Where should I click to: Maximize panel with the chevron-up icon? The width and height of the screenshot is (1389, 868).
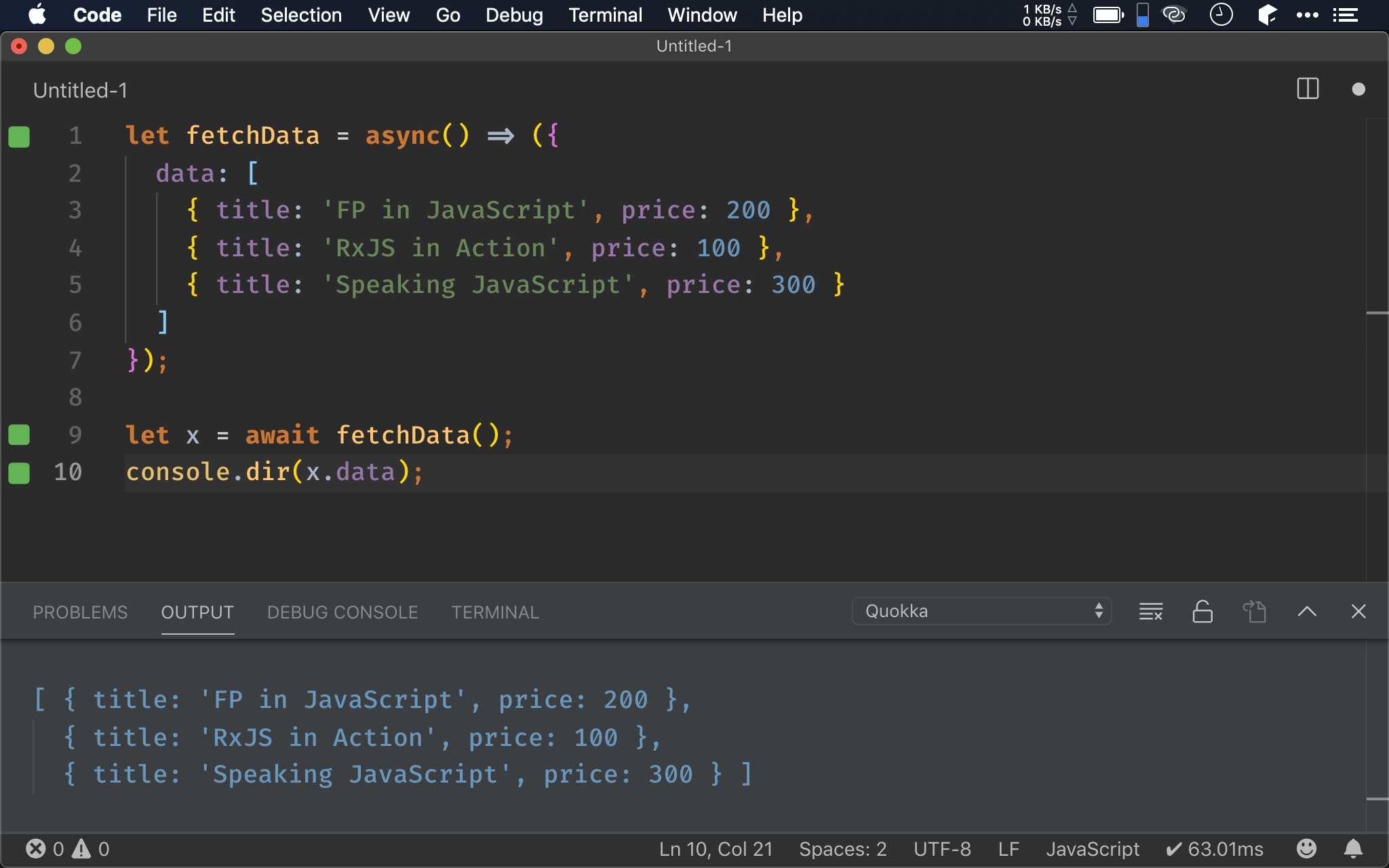pyautogui.click(x=1306, y=612)
